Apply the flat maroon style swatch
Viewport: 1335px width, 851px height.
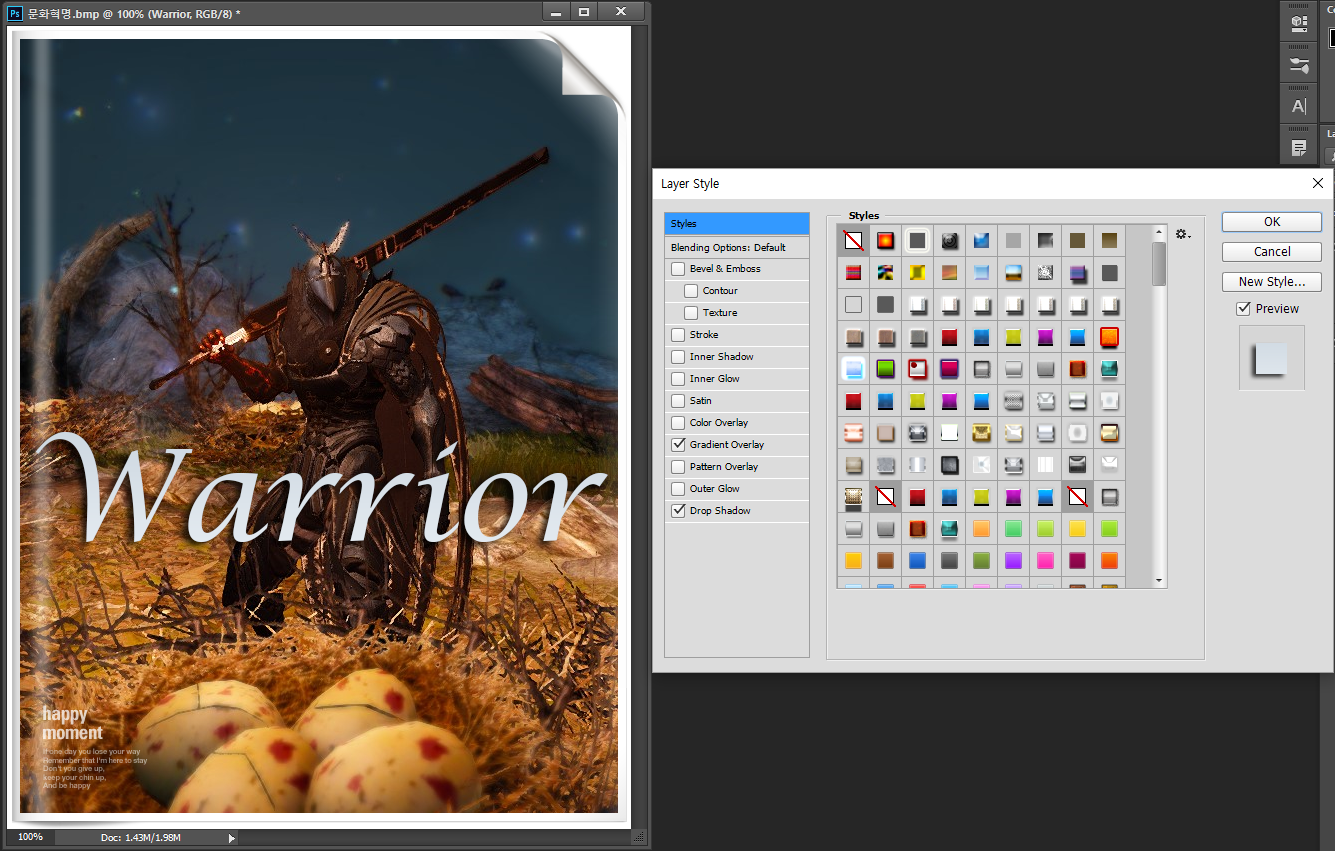pos(1077,560)
